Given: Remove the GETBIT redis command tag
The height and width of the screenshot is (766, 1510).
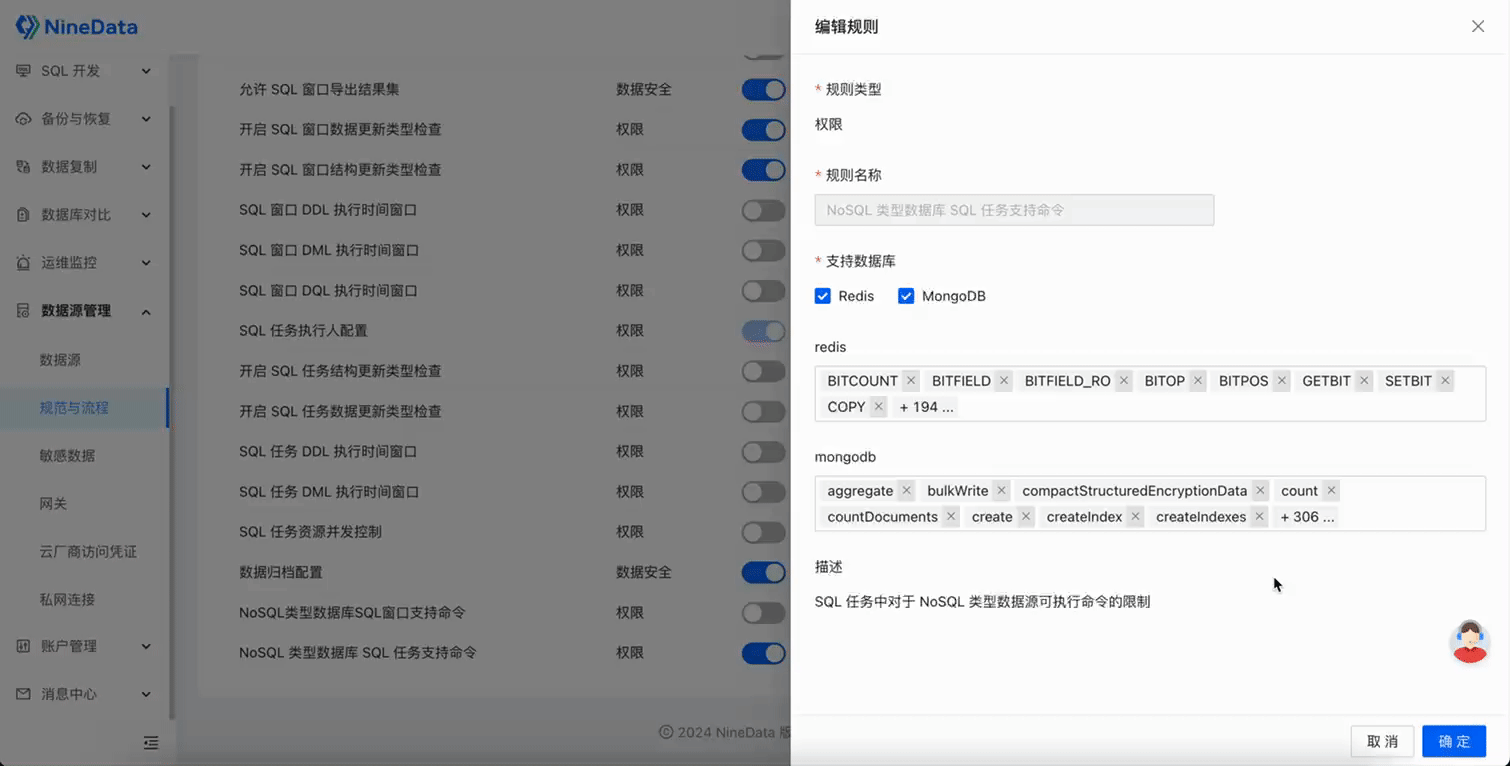Looking at the screenshot, I should (x=1363, y=381).
